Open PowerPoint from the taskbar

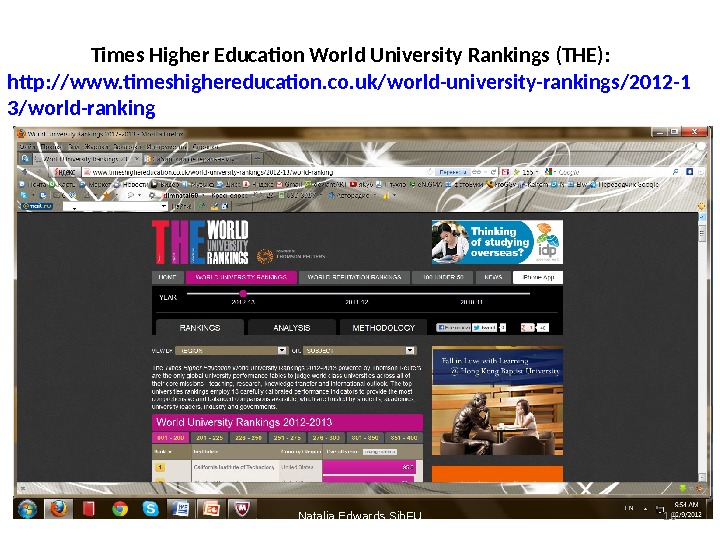[211, 509]
